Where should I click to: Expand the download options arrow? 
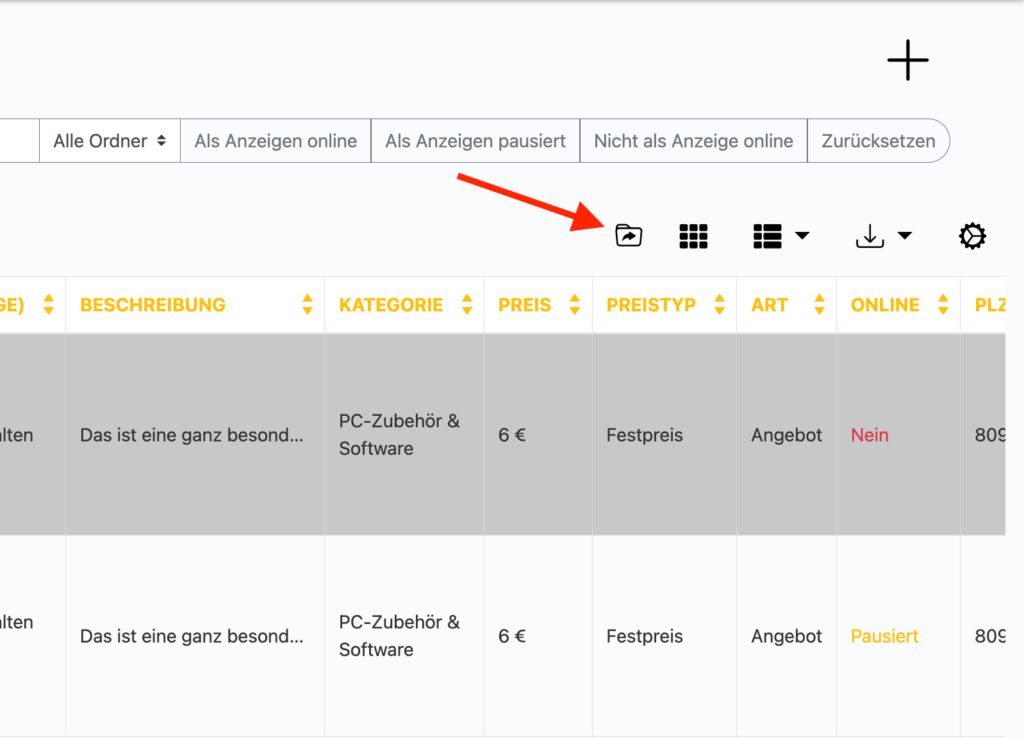click(904, 235)
